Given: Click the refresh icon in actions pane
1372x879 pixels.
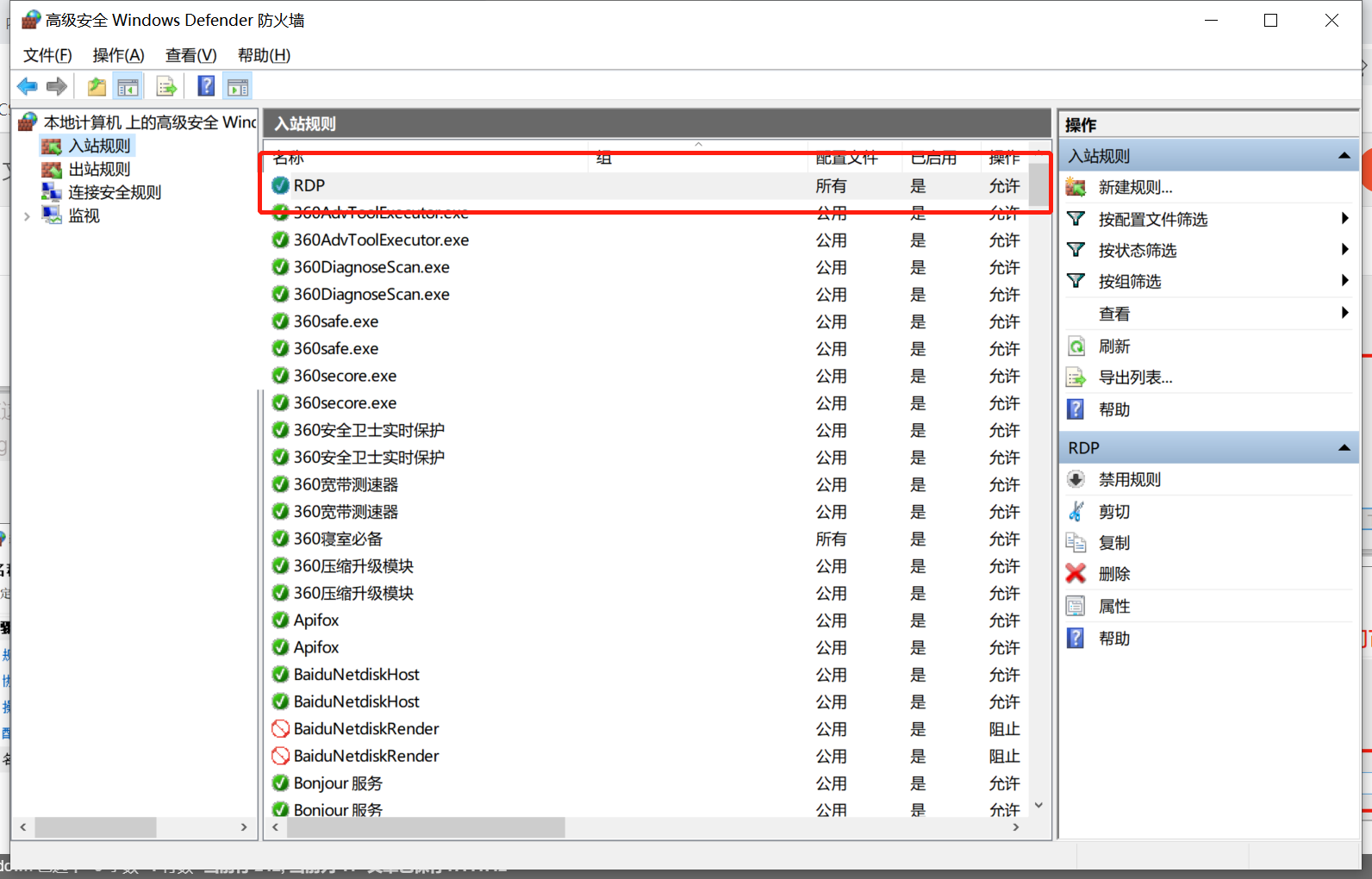Looking at the screenshot, I should pyautogui.click(x=1076, y=346).
